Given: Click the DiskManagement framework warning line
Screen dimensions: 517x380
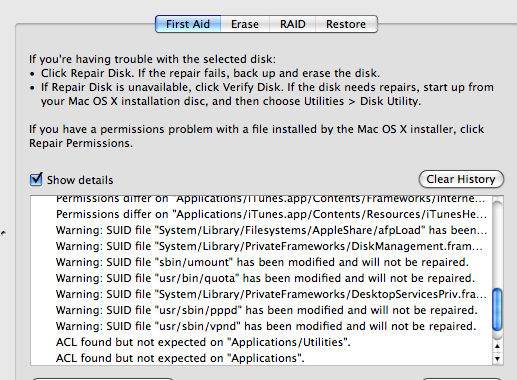Looking at the screenshot, I should (x=269, y=246).
